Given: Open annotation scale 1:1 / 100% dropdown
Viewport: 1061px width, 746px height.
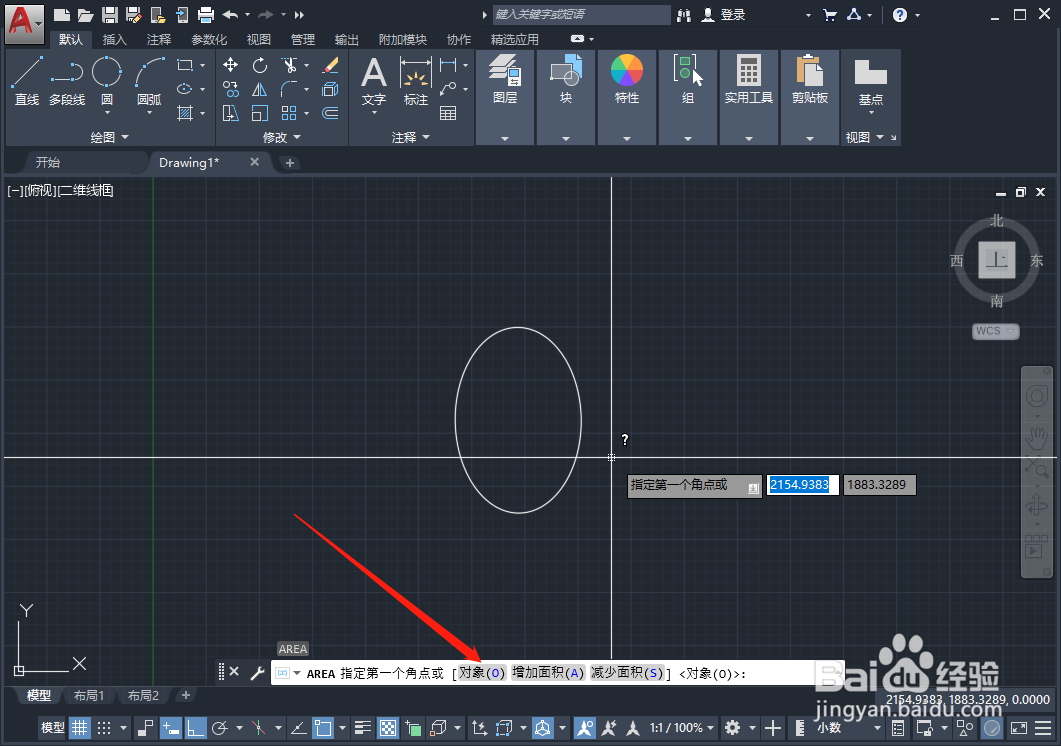Looking at the screenshot, I should pyautogui.click(x=681, y=728).
